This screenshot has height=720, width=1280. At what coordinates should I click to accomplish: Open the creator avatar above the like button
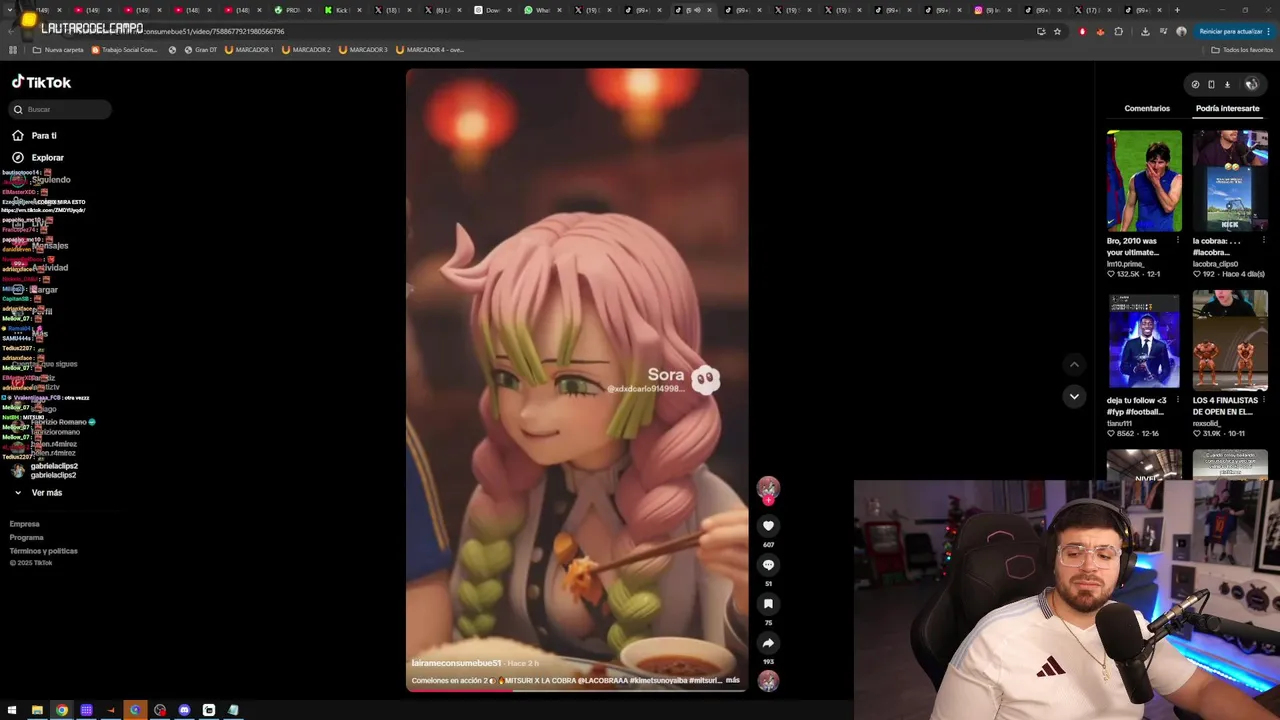click(x=768, y=487)
